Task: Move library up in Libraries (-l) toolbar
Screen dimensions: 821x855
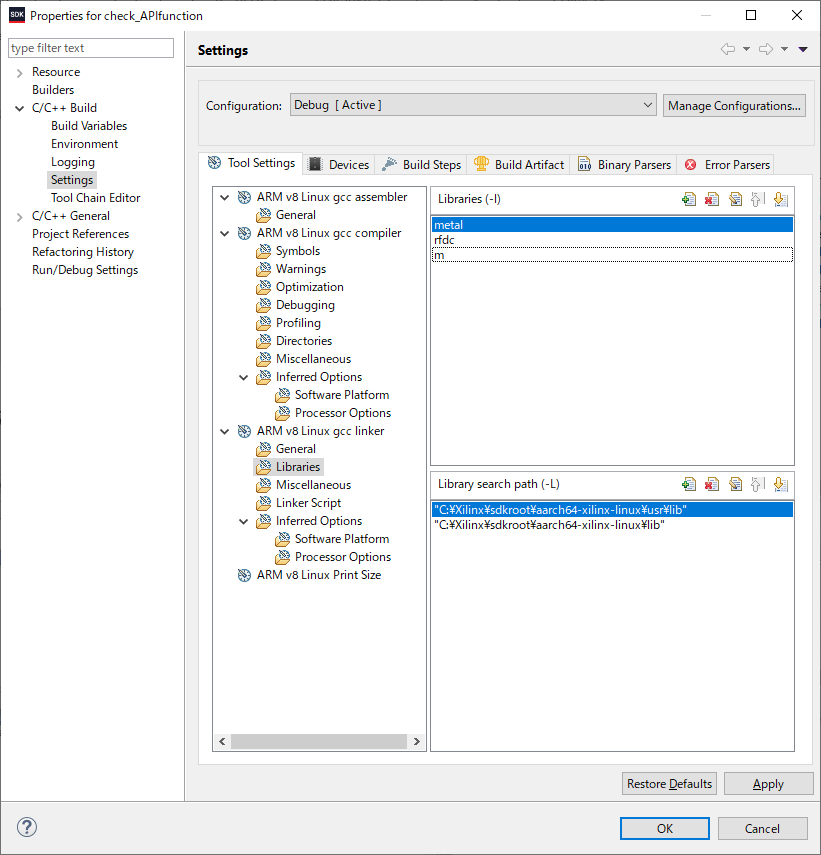Action: point(758,200)
